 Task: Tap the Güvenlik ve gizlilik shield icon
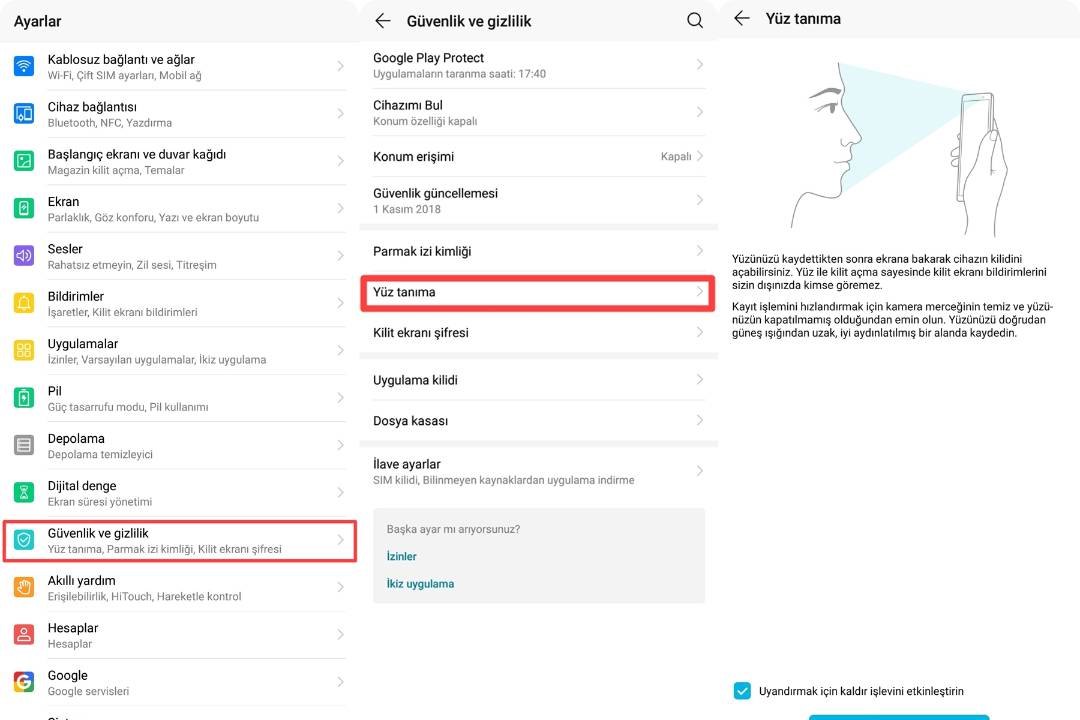[24, 541]
